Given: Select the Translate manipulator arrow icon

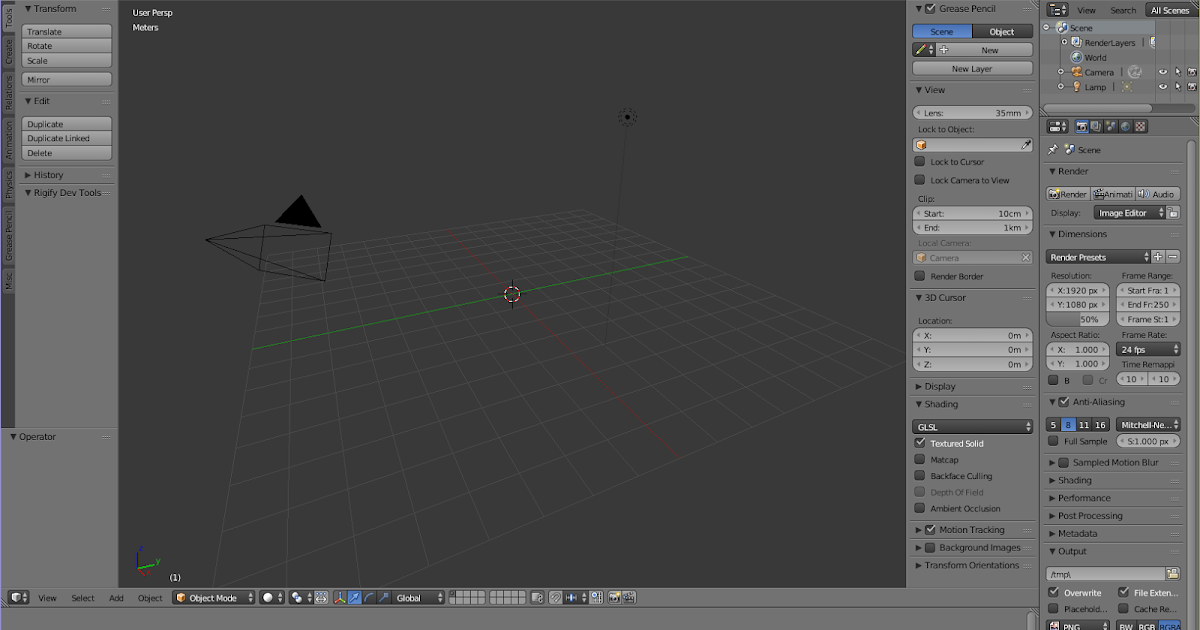Looking at the screenshot, I should point(353,597).
